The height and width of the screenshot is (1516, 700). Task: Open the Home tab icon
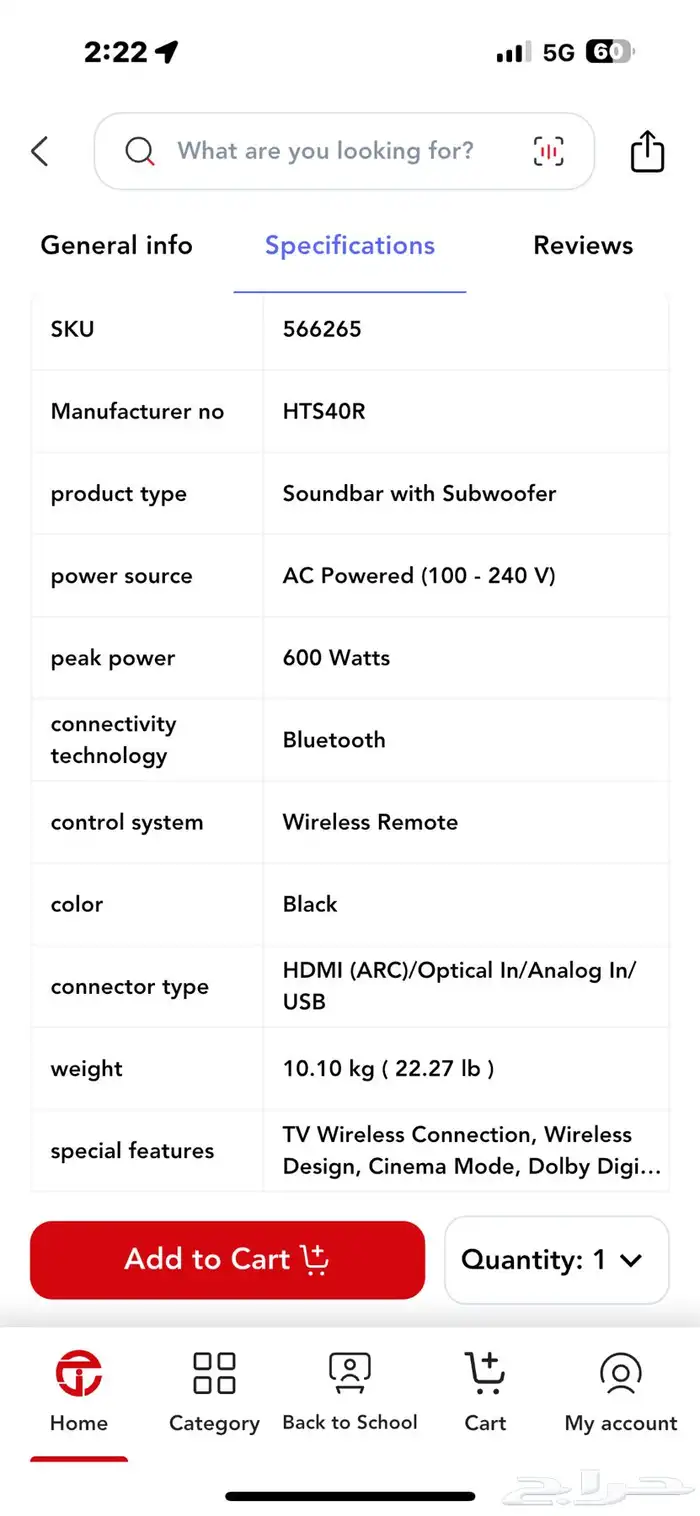coord(79,1373)
